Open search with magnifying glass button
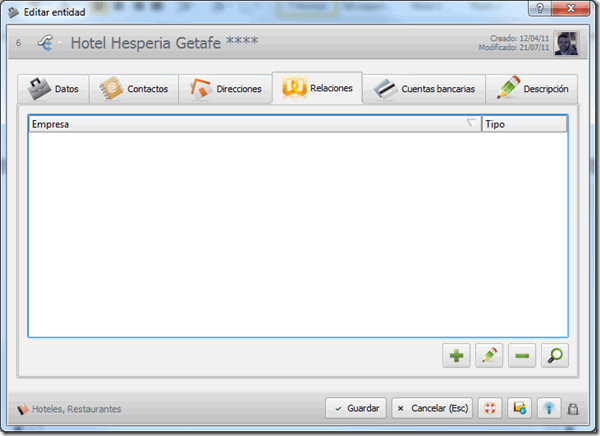The image size is (600, 436). 555,356
